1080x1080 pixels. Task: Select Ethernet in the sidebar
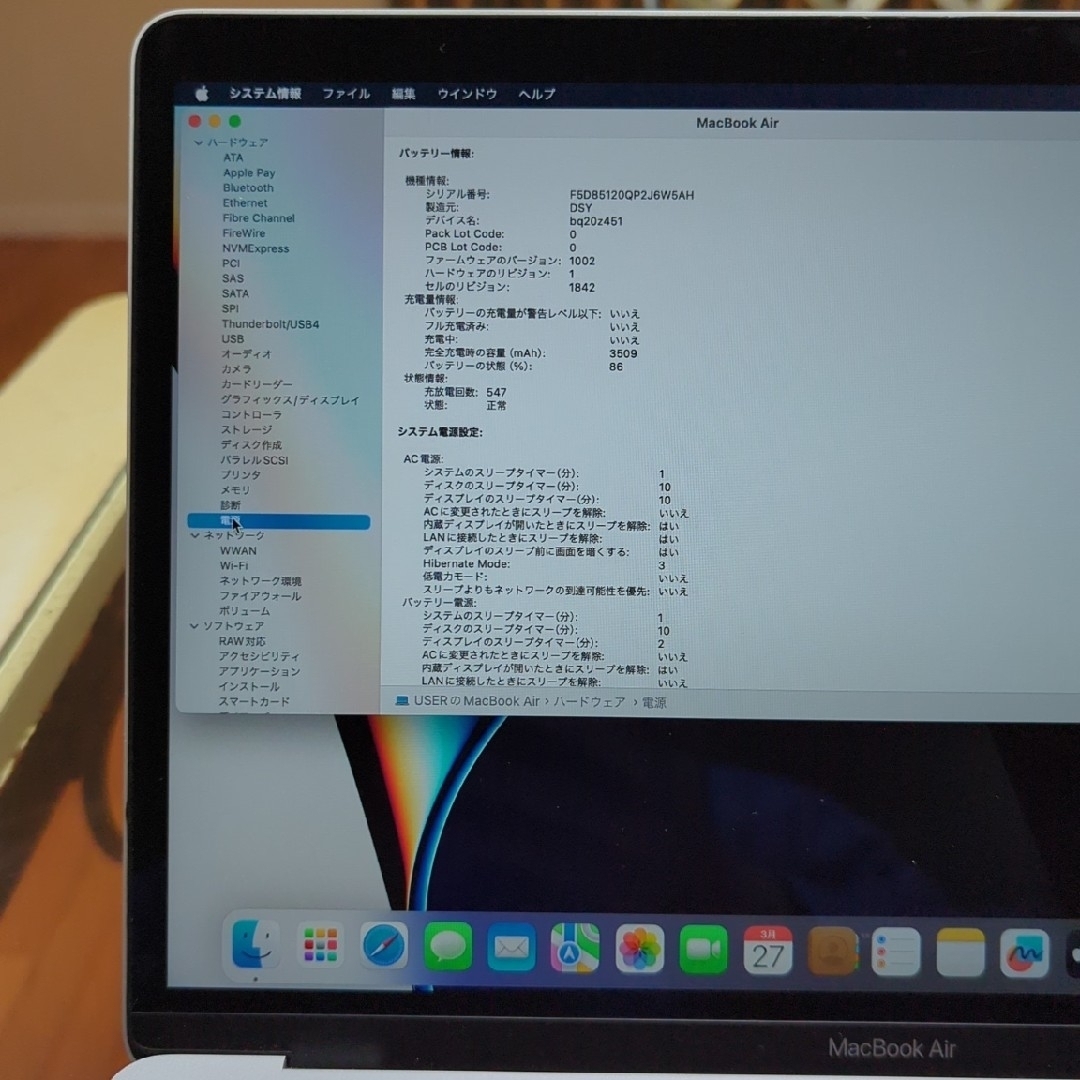(245, 203)
